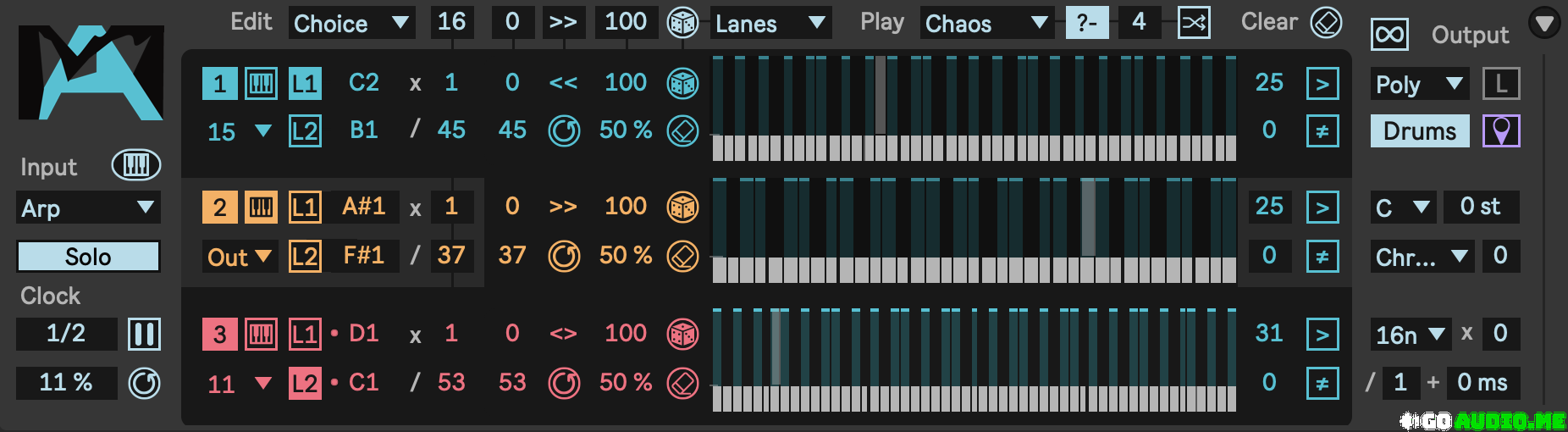Viewport: 1568px width, 432px height.
Task: Click the infinity loop icon near Output
Action: tap(1389, 35)
